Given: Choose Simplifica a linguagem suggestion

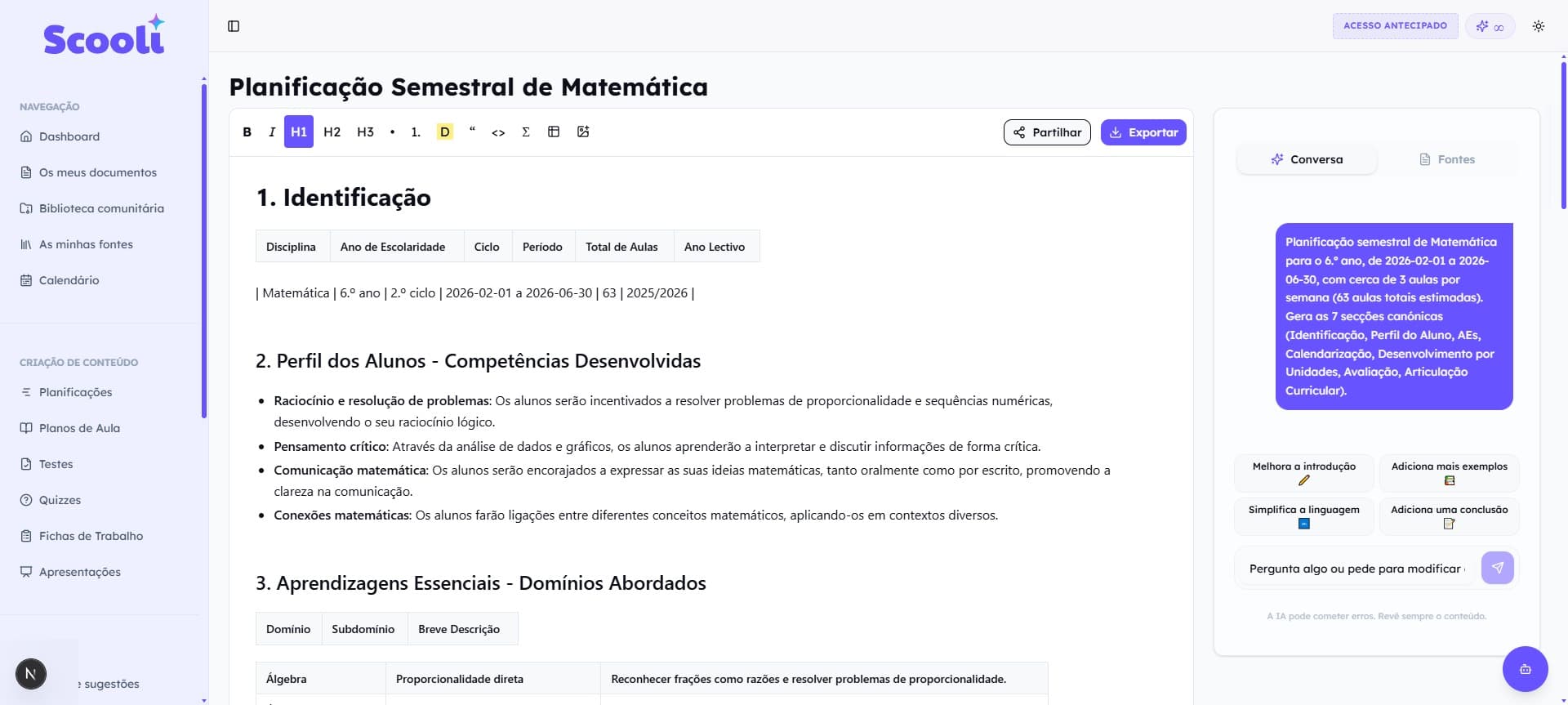Looking at the screenshot, I should coord(1303,516).
